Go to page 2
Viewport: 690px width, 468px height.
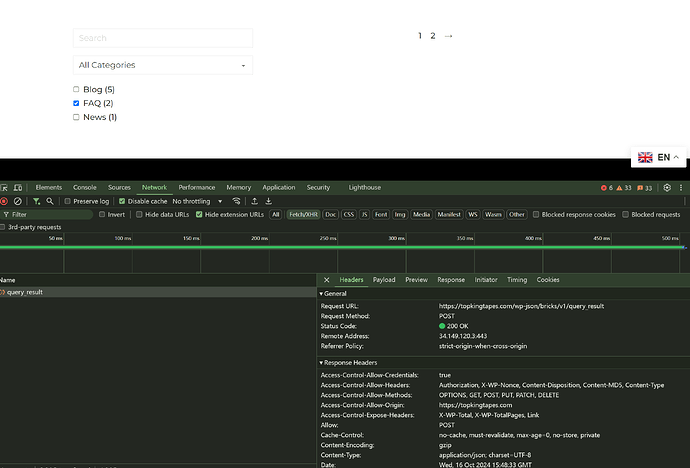(x=433, y=36)
